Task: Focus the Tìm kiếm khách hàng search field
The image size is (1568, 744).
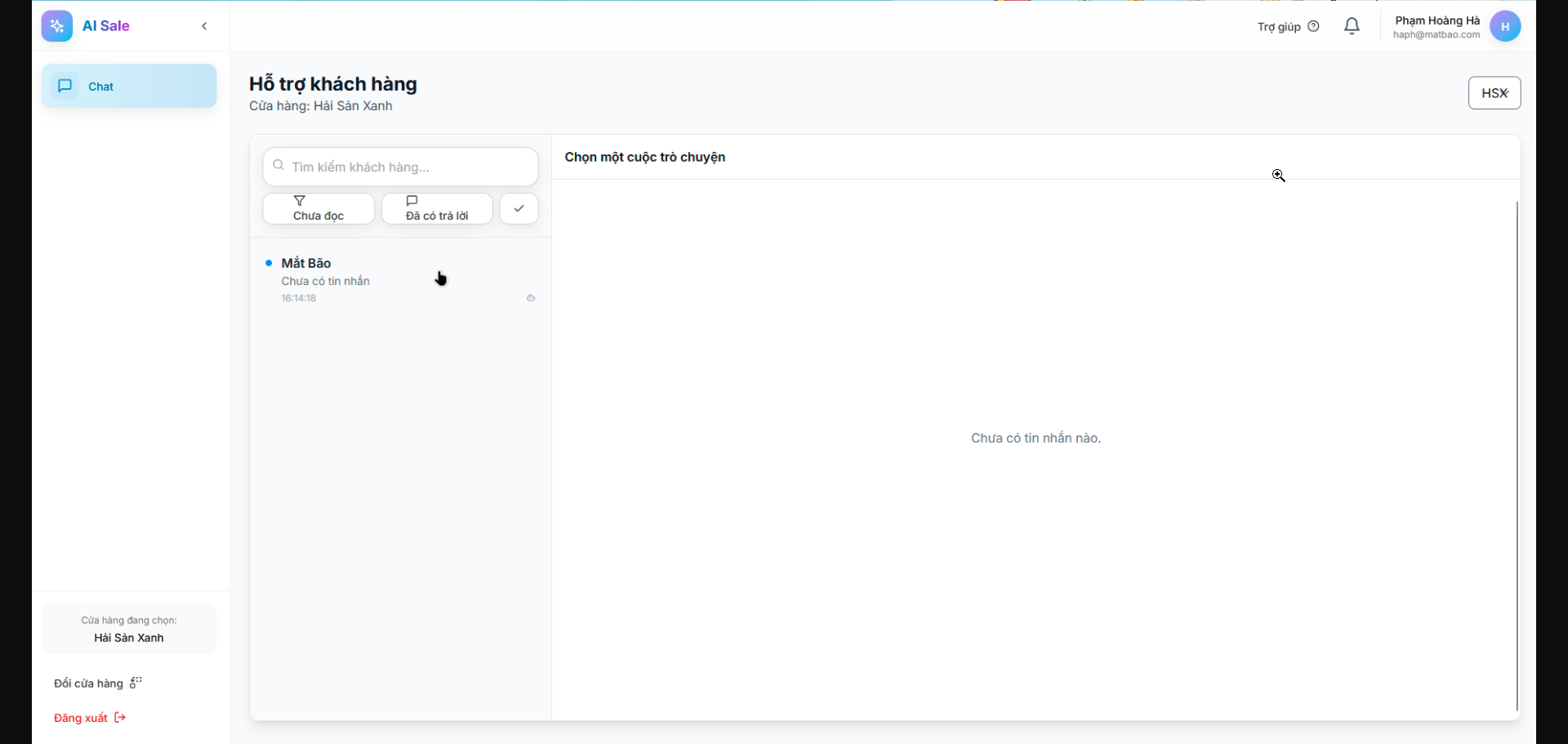Action: pos(408,167)
